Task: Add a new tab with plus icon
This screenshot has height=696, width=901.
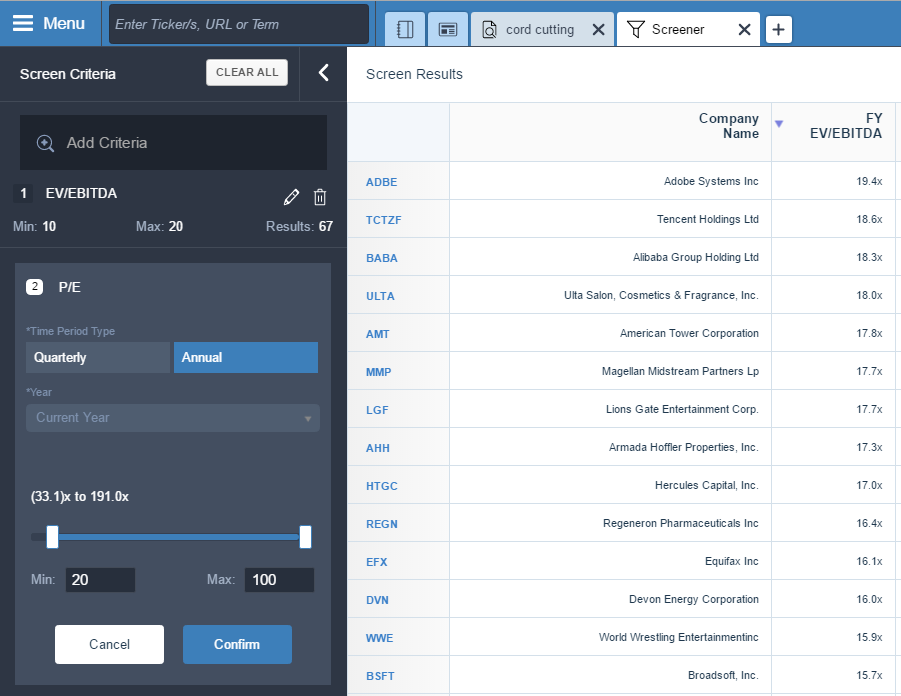Action: 779,29
